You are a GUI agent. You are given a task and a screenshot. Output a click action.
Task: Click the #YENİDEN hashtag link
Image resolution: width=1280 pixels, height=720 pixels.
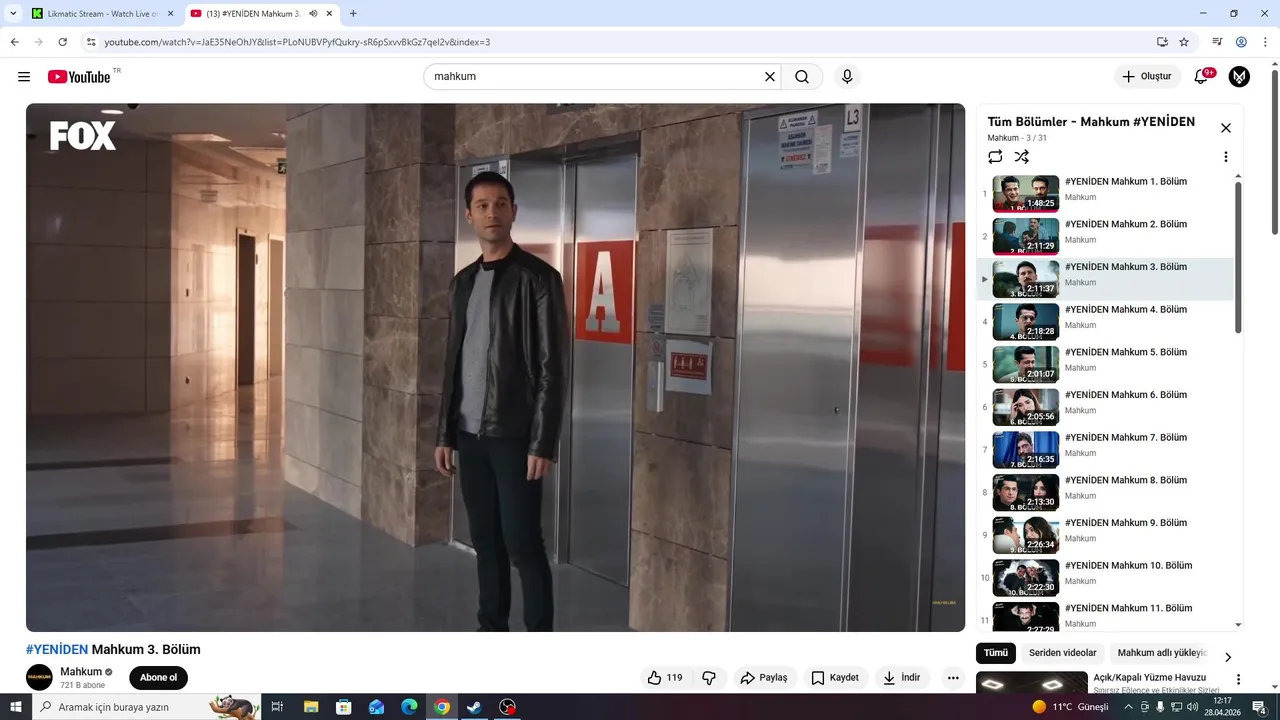[x=57, y=650]
